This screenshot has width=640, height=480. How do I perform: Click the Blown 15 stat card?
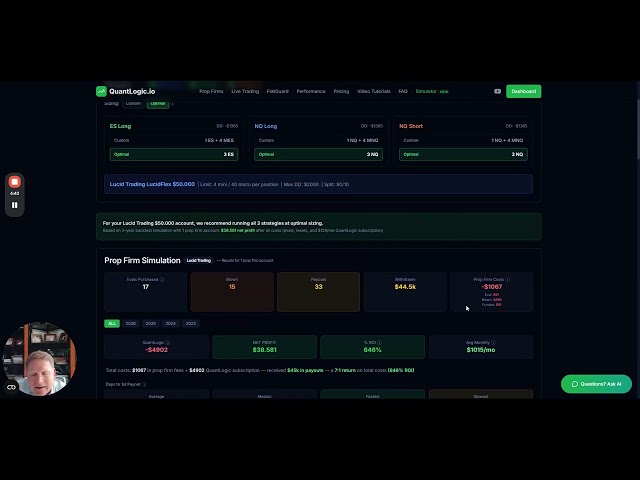click(232, 292)
